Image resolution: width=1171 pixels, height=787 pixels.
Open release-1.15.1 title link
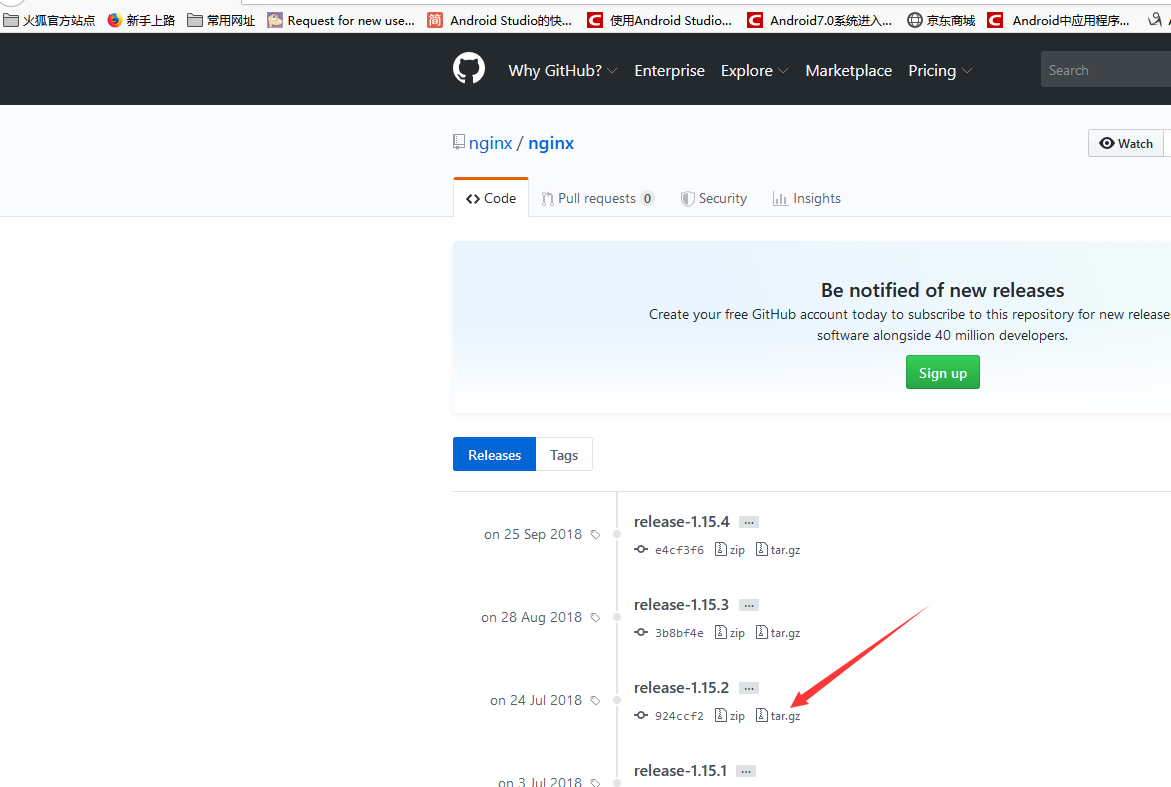pos(680,770)
